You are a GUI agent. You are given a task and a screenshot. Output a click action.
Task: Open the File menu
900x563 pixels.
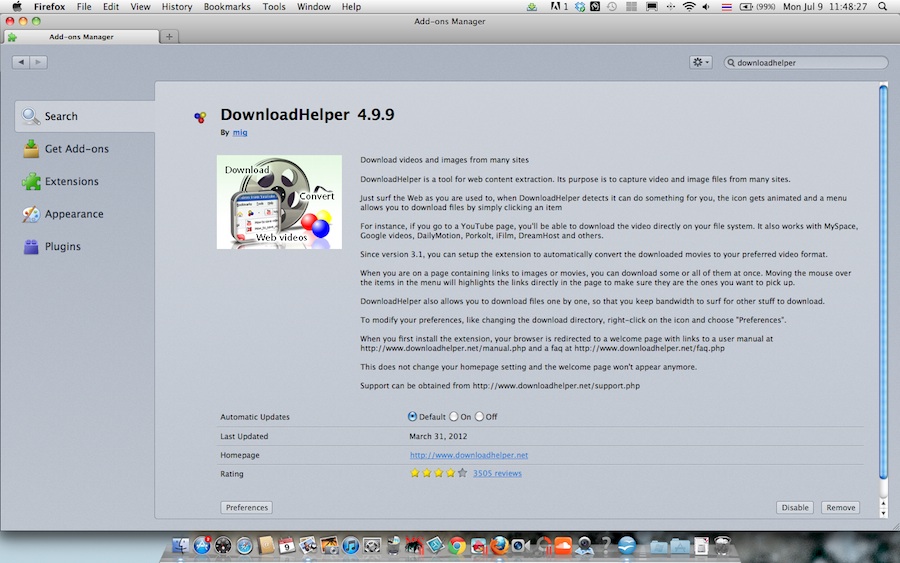[x=84, y=7]
